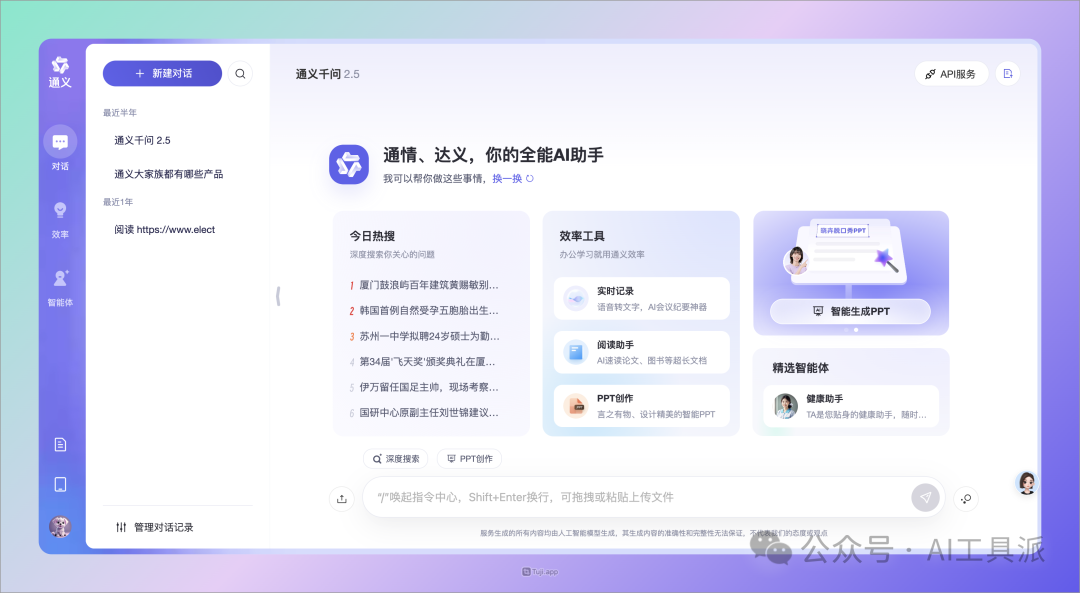Image resolution: width=1080 pixels, height=593 pixels.
Task: Open the 对话 chat section
Action: [x=60, y=148]
